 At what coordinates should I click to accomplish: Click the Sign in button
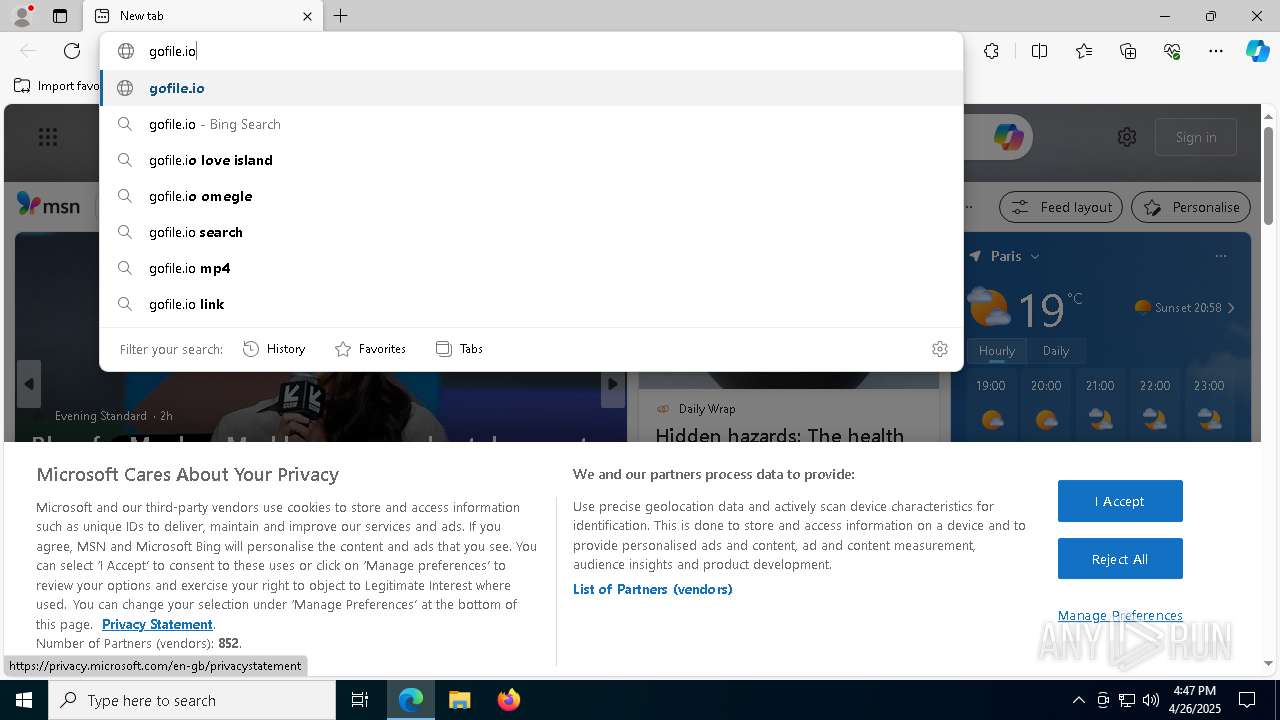pos(1196,137)
